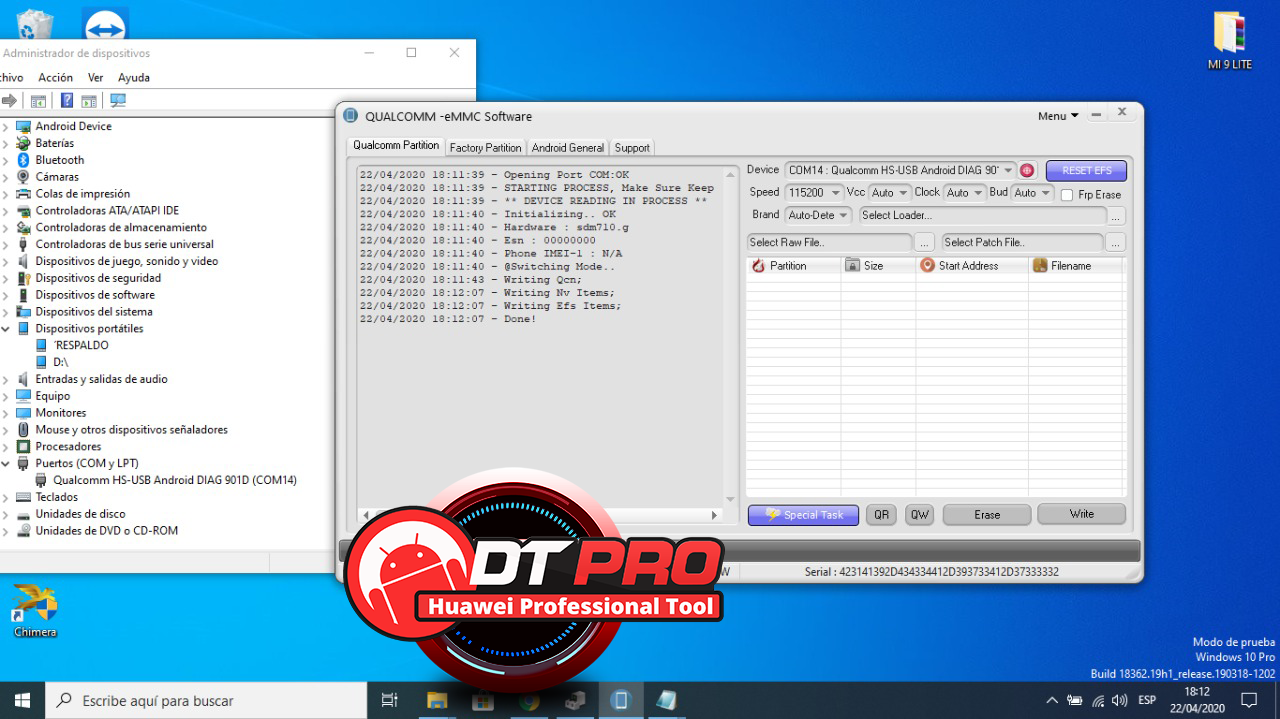The width and height of the screenshot is (1280, 719).
Task: Click the scan for hardware changes monitor icon
Action: (118, 100)
